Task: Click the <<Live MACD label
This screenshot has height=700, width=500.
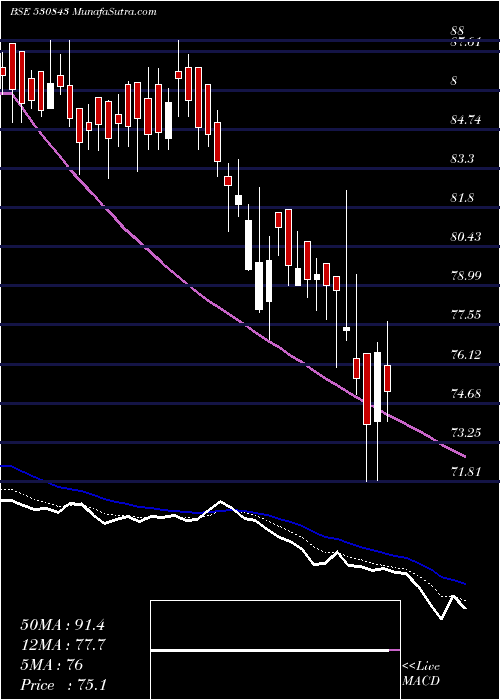Action: (x=421, y=674)
